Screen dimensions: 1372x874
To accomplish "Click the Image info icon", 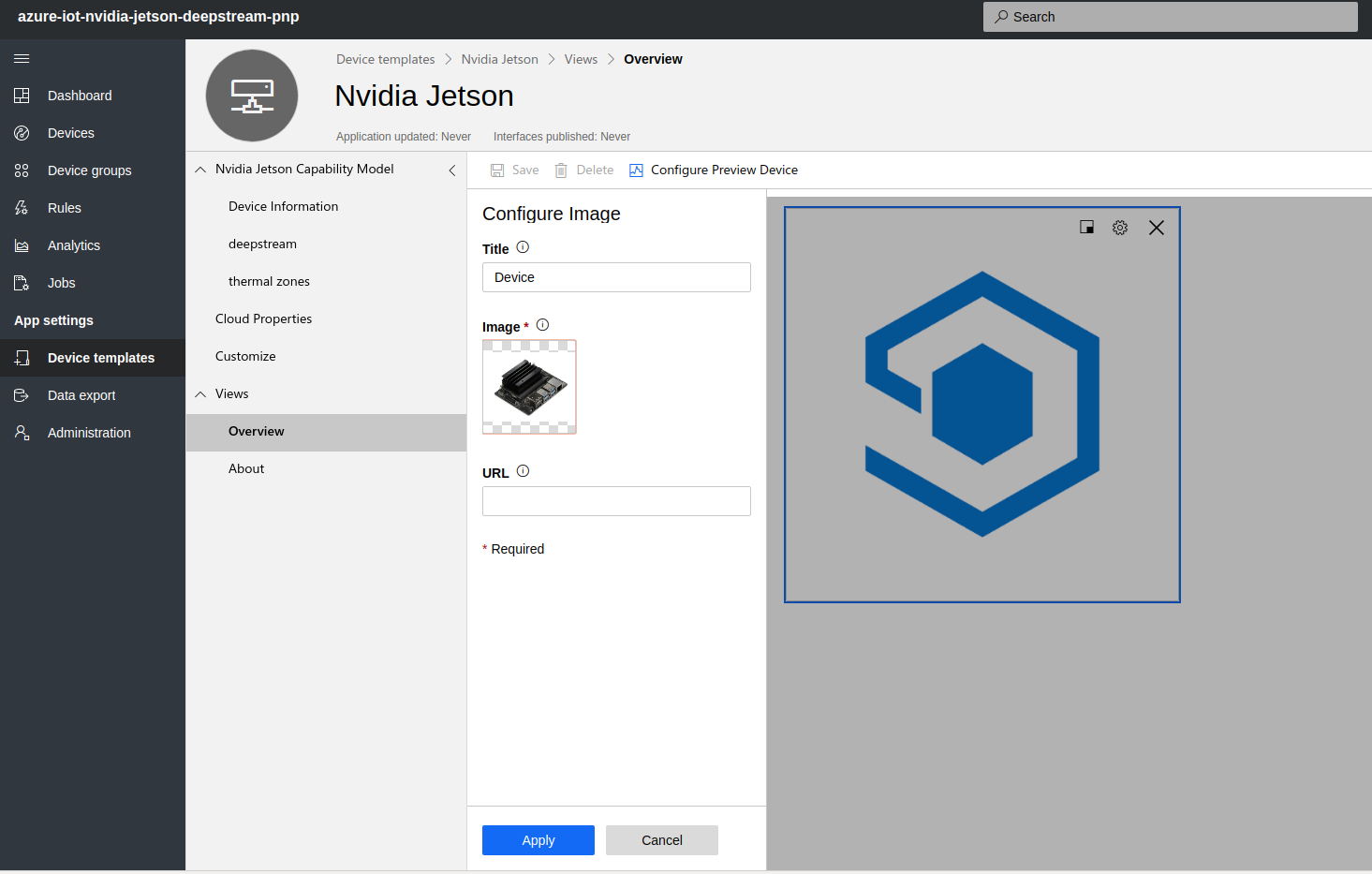I will [x=542, y=325].
